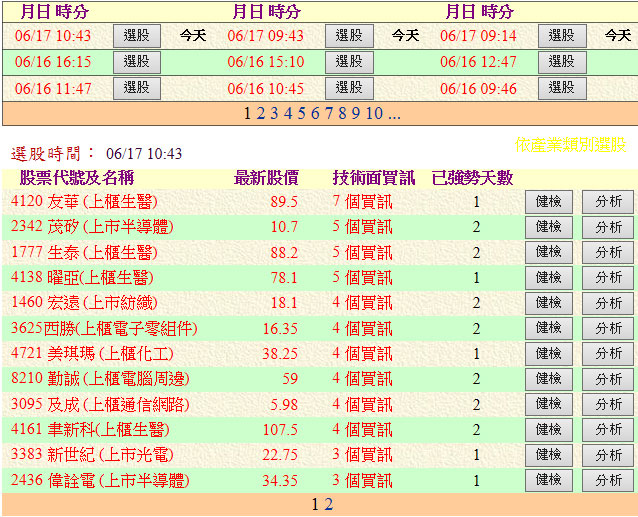Image resolution: width=638 pixels, height=517 pixels.
Task: Click 分析 for 2342 茂矽
Action: click(608, 227)
